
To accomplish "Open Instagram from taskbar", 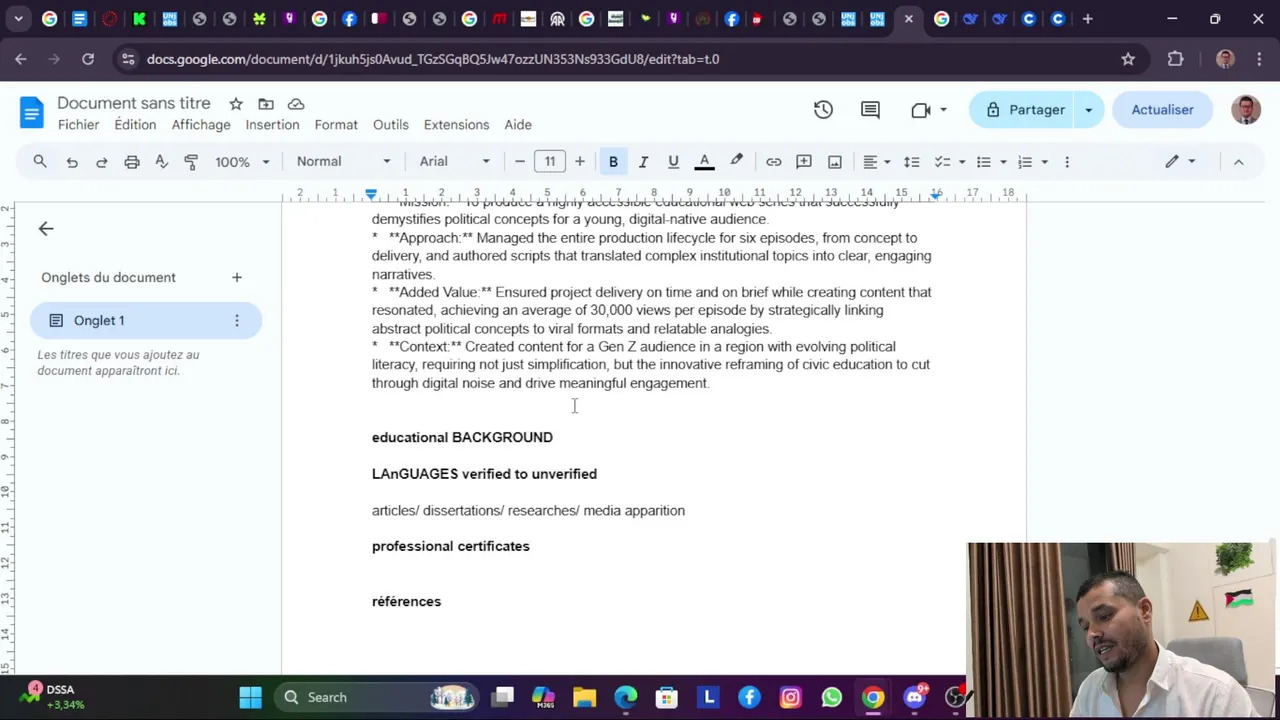I will click(x=791, y=697).
